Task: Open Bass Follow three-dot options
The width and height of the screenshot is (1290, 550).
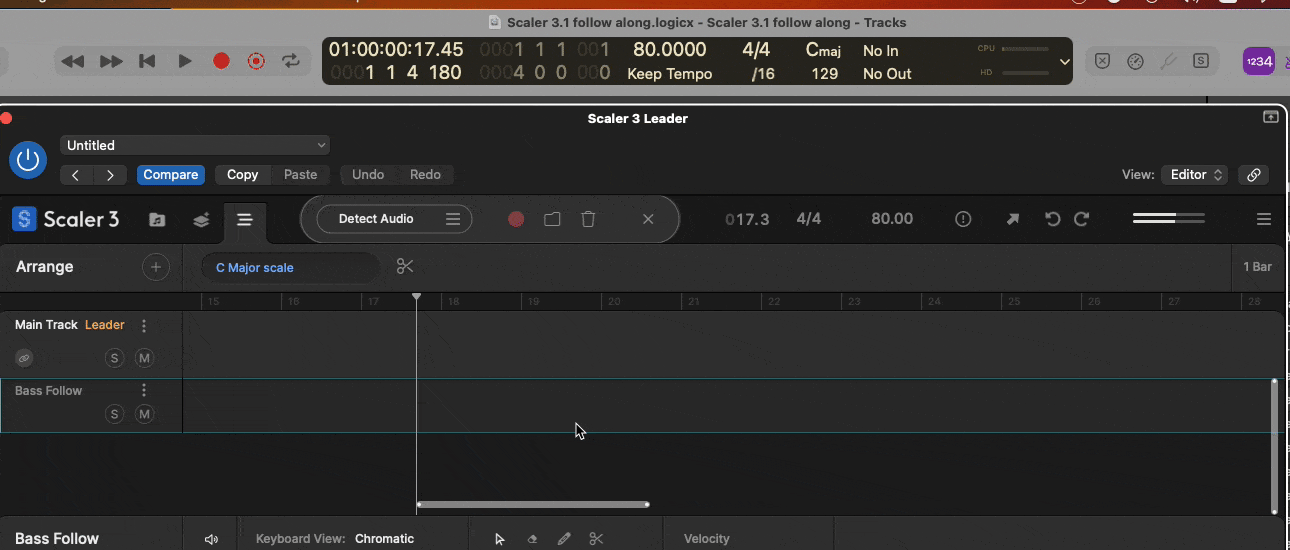Action: [144, 391]
